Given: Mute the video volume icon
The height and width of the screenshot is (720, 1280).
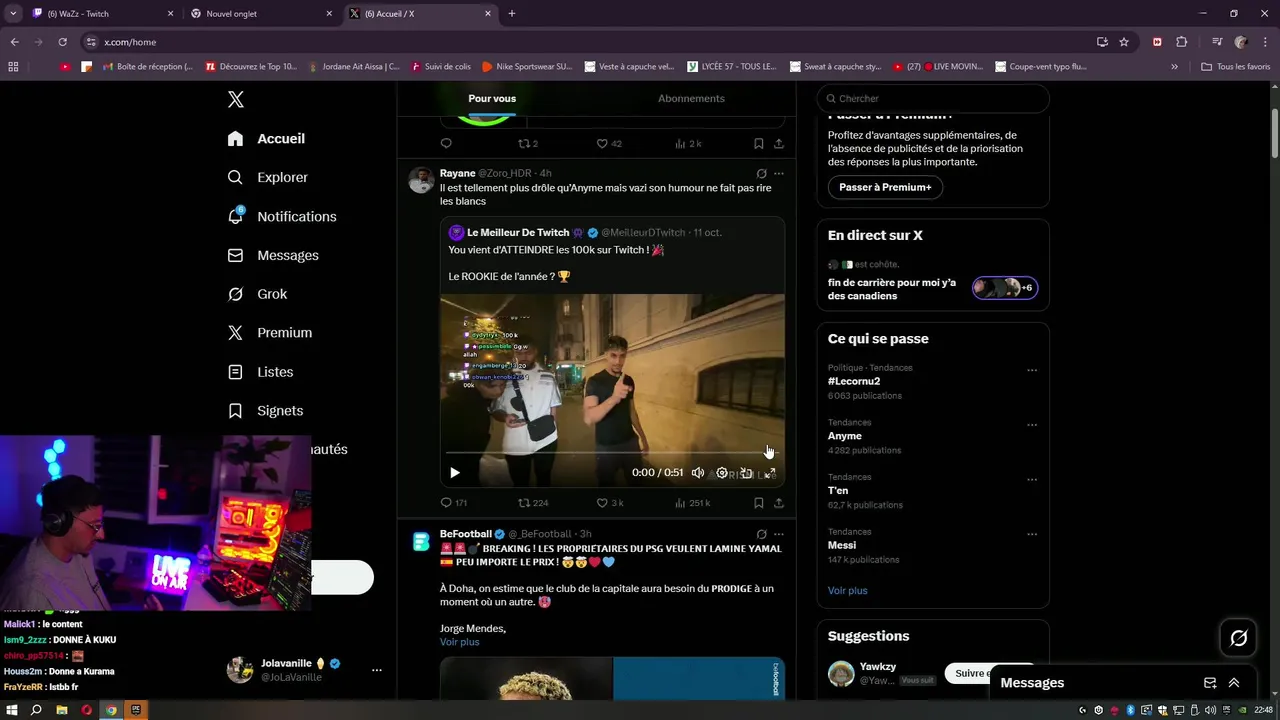Looking at the screenshot, I should [x=698, y=473].
